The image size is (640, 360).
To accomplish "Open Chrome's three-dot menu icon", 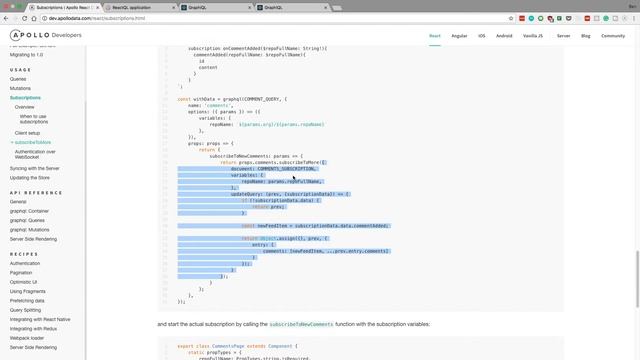I will (x=634, y=18).
